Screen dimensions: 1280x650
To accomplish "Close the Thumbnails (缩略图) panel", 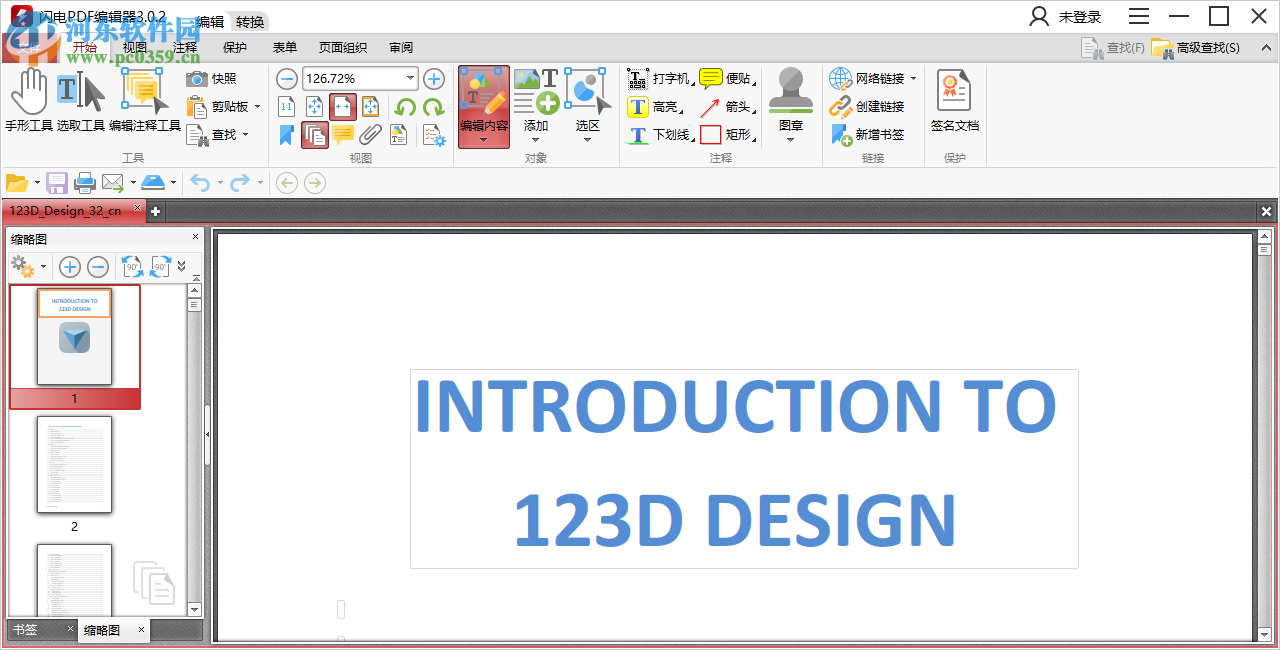I will (196, 238).
